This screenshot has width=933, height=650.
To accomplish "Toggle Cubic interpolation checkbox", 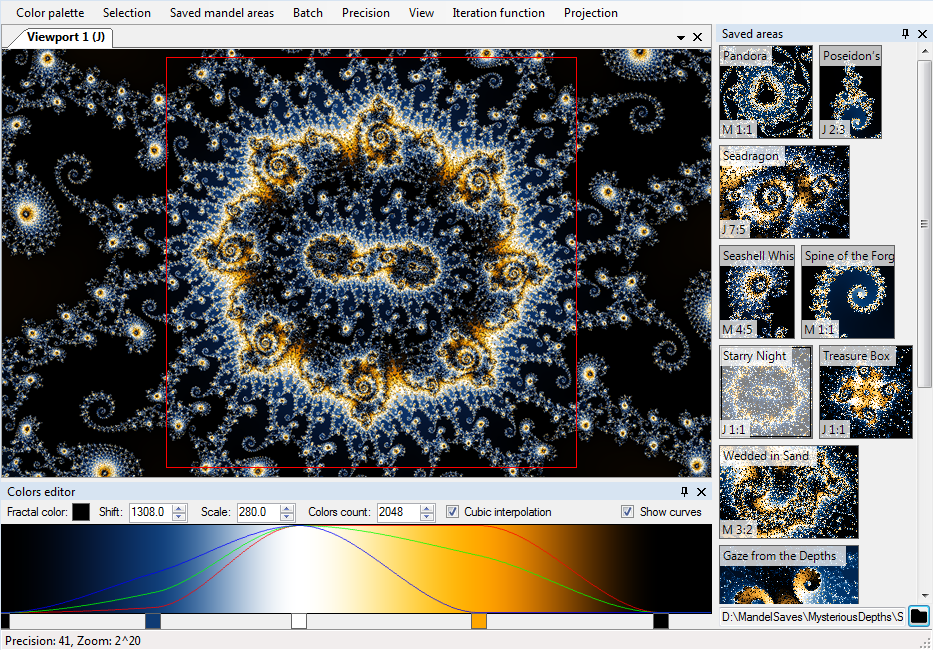I will [x=453, y=512].
